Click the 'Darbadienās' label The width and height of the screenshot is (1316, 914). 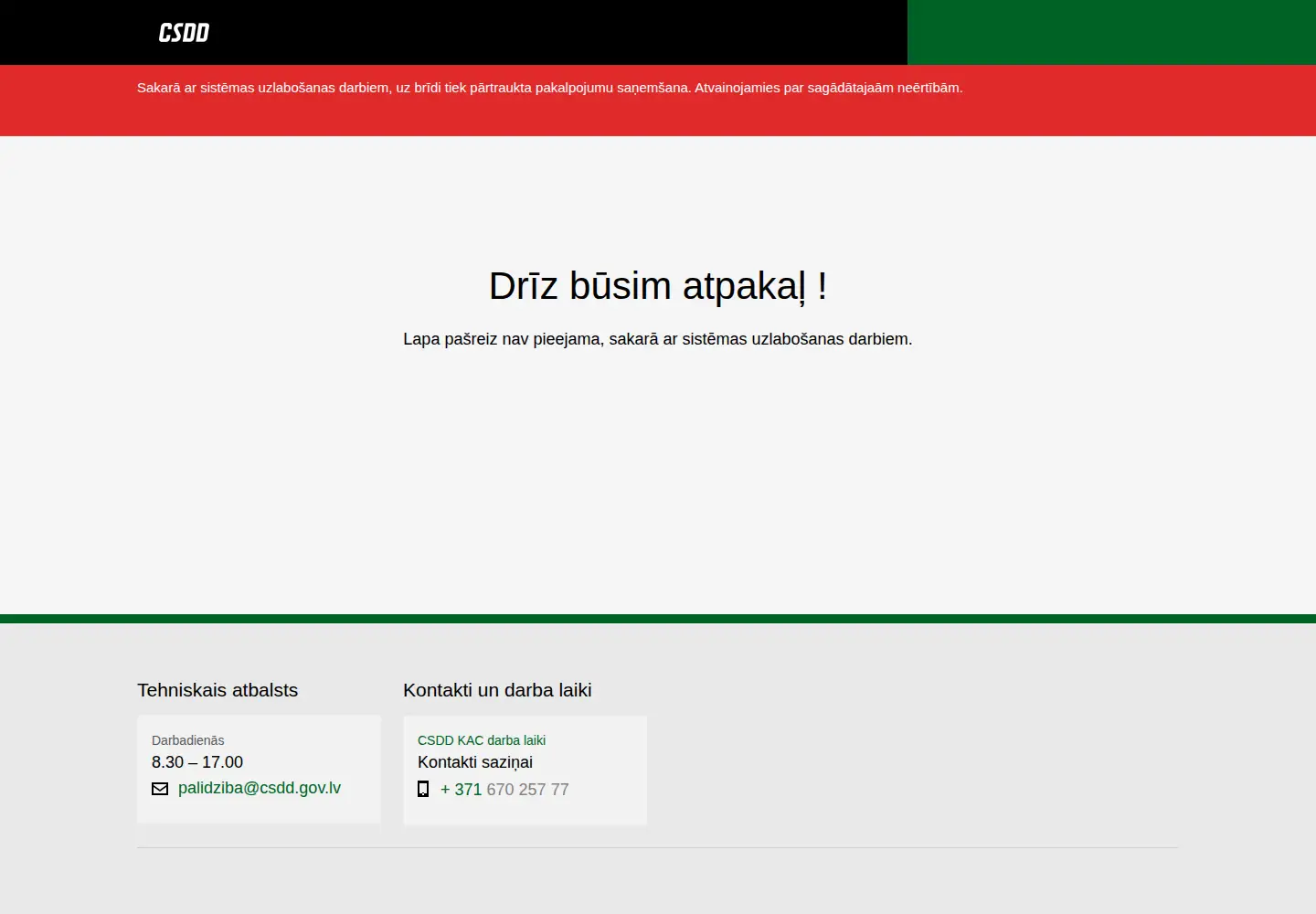click(188, 740)
